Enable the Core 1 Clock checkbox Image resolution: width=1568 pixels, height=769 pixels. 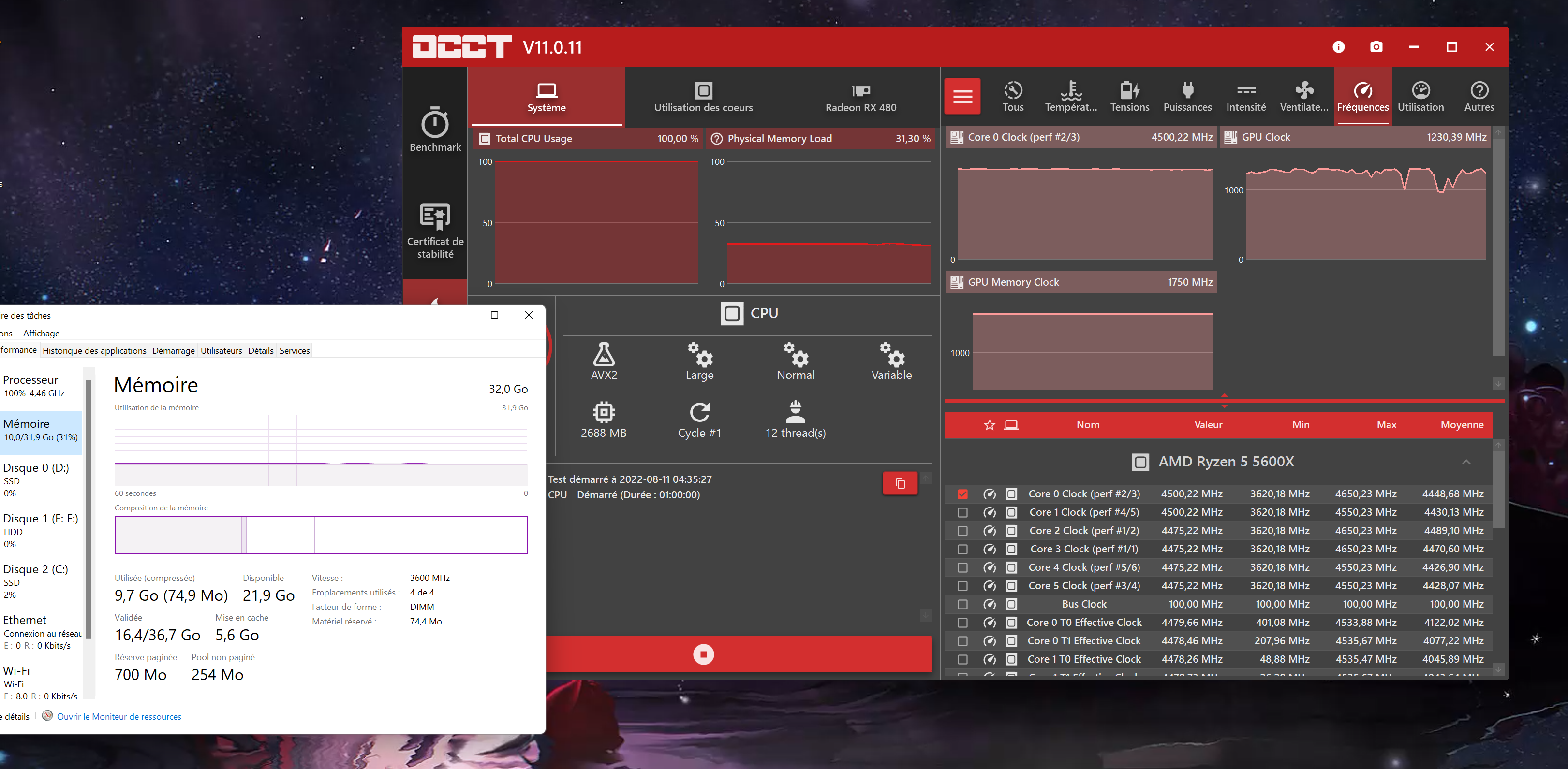[x=962, y=512]
